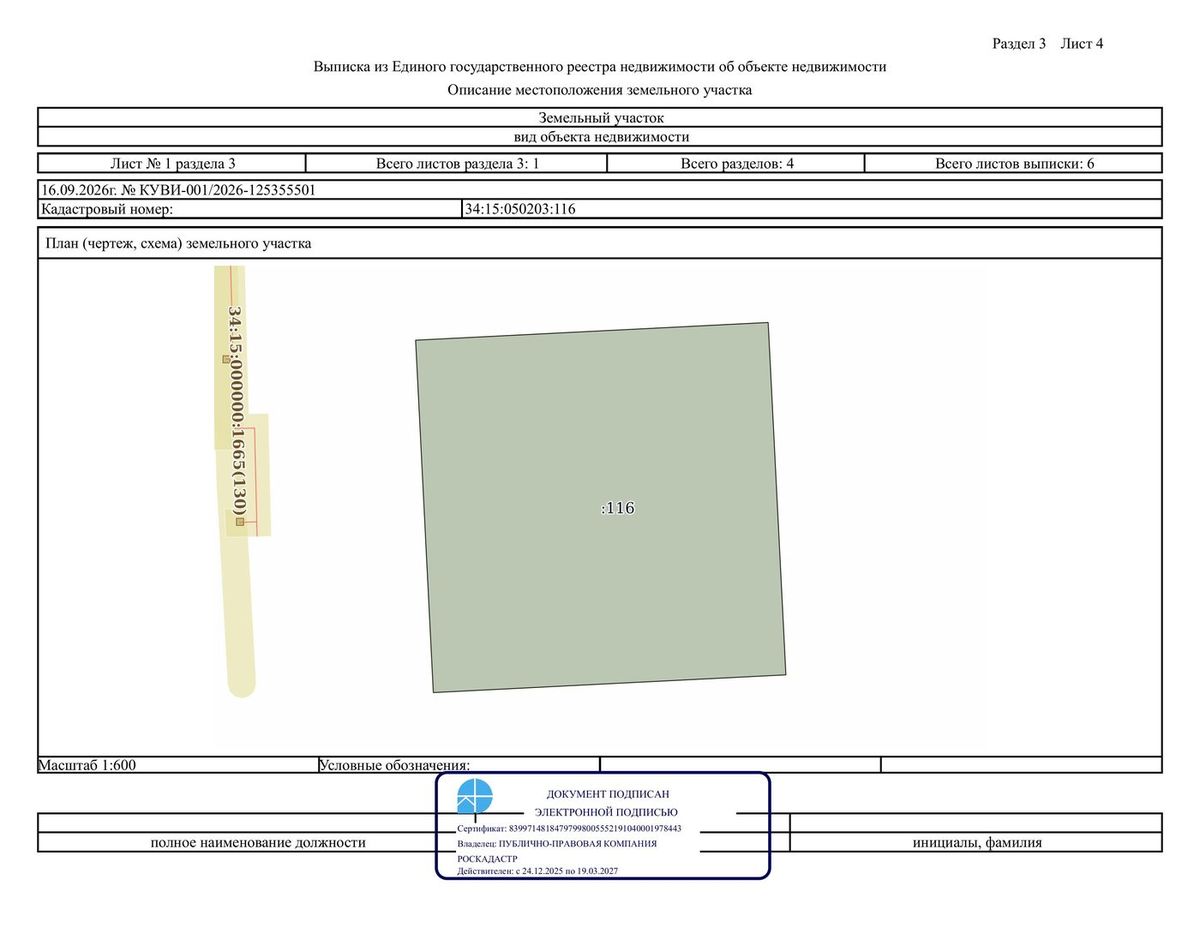Screen dimensions: 1200x927
Task: Click the square marker beside the '(130)' label end
Action: pos(239,522)
